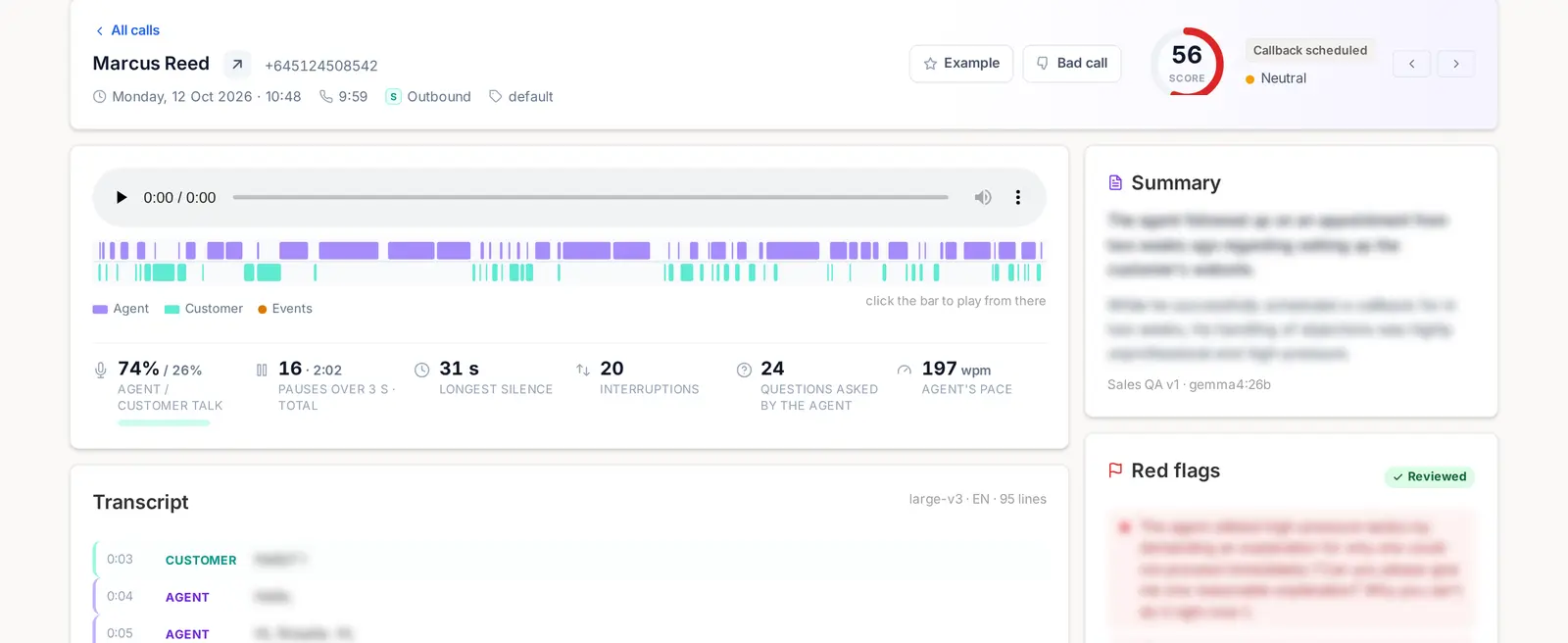
Task: Click the 197 wpm value
Action: [955, 369]
